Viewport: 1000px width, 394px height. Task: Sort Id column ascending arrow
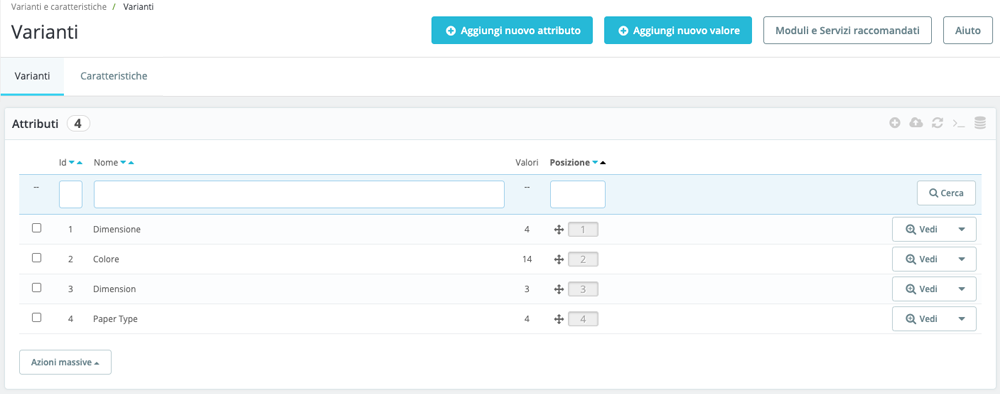pos(80,163)
